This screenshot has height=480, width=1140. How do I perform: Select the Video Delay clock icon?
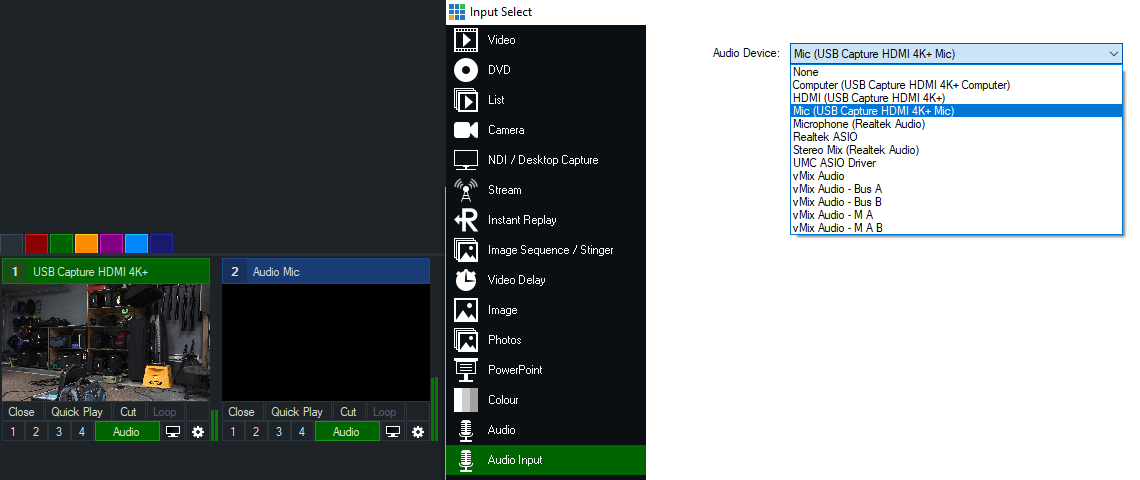[465, 280]
